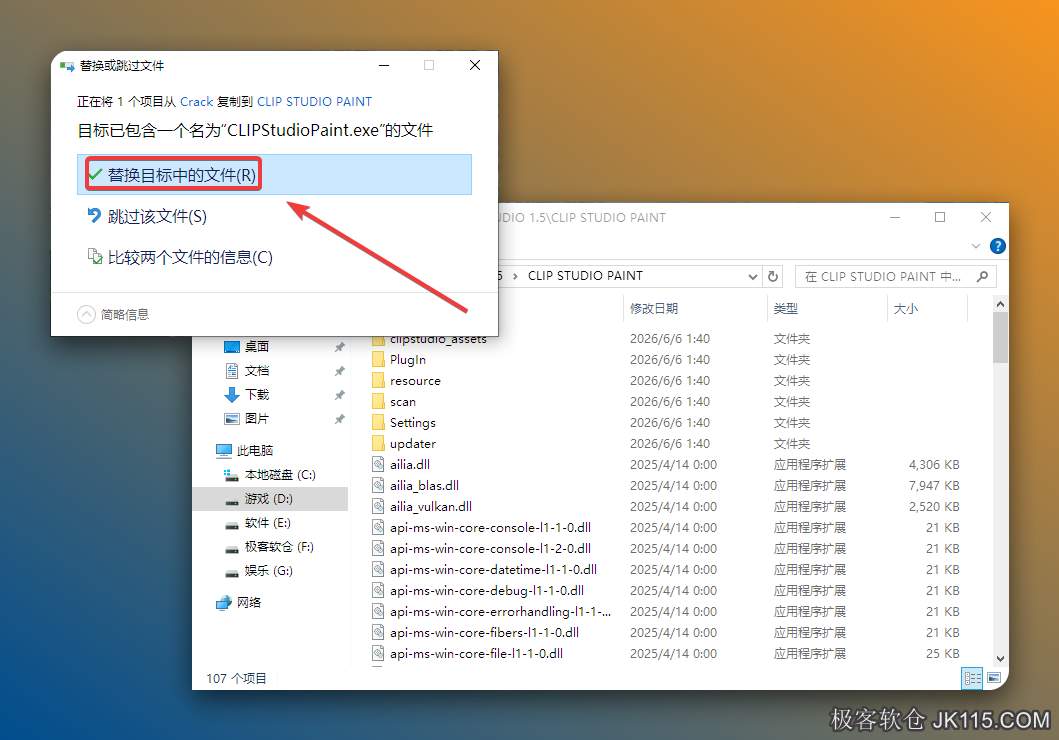
Task: Select 网络 in the navigation pane
Action: (x=249, y=602)
